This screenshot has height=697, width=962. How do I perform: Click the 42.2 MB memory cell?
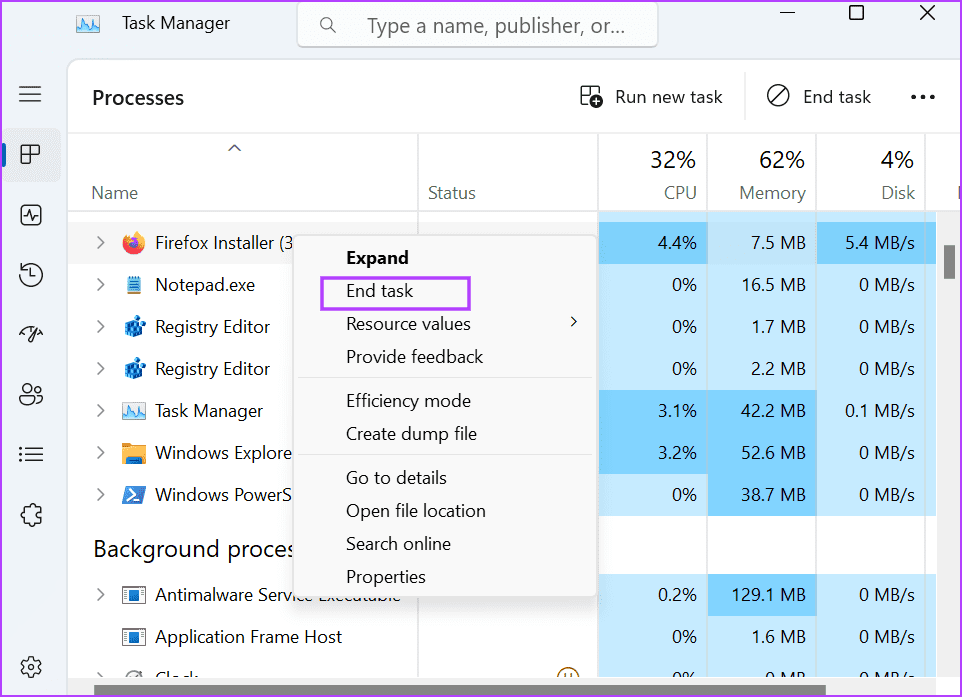pos(762,410)
